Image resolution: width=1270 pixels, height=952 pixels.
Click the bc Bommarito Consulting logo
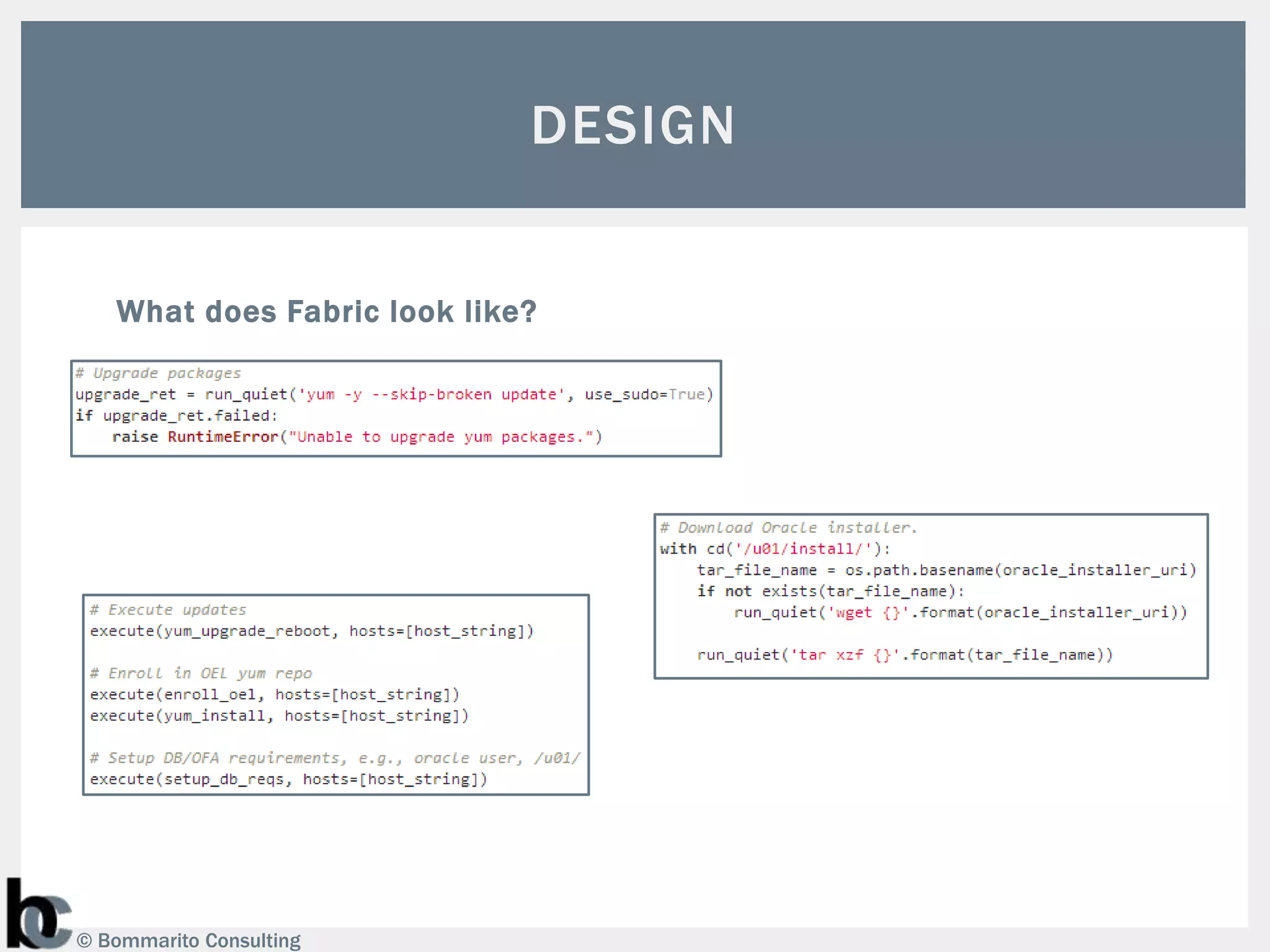[x=38, y=913]
